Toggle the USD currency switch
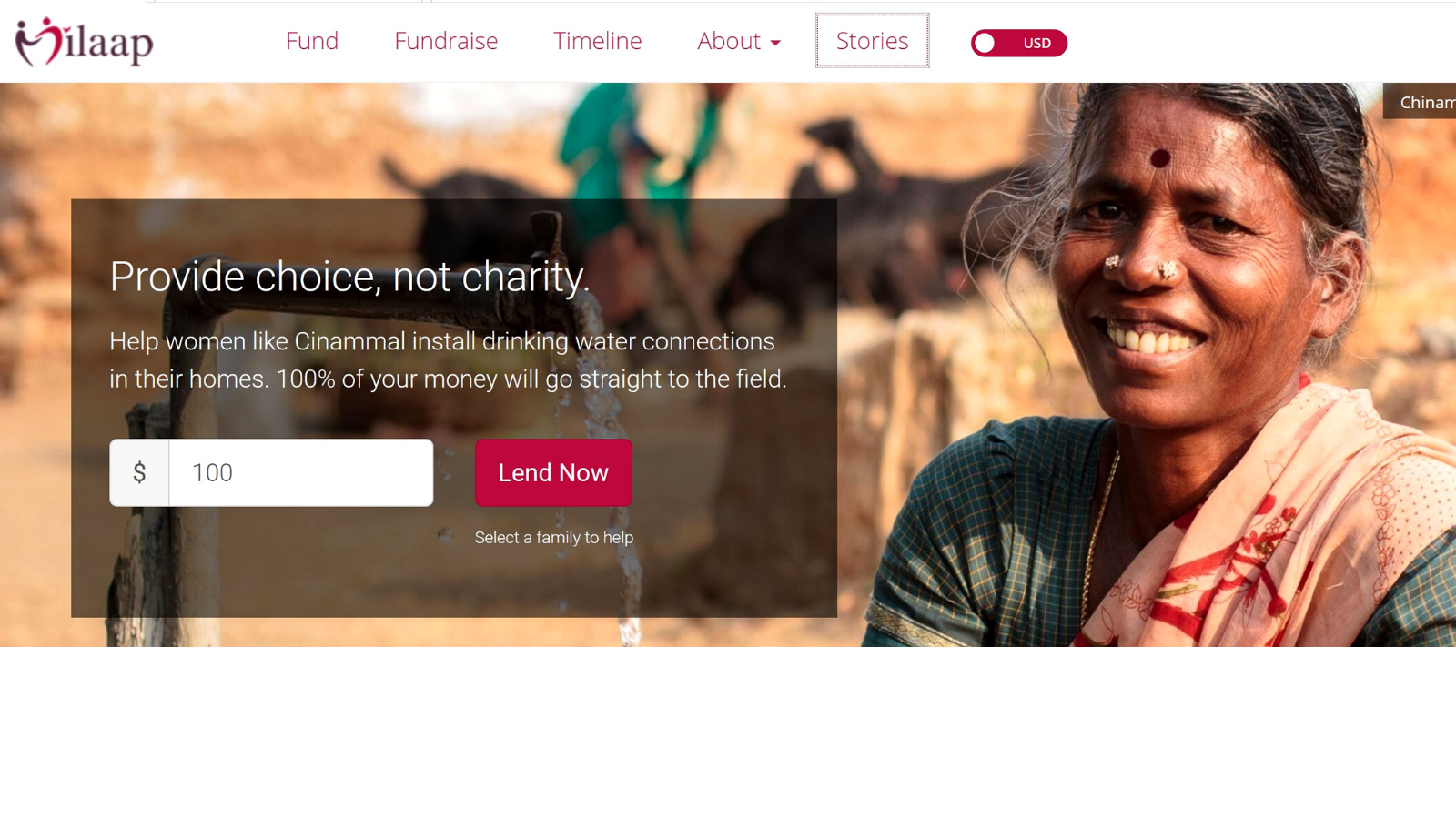Image resolution: width=1456 pixels, height=819 pixels. [1018, 43]
